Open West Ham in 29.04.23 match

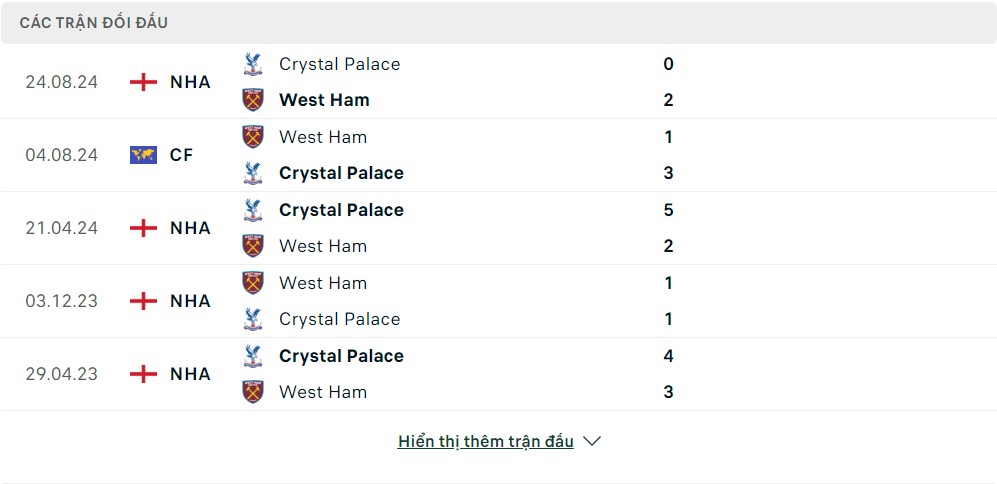pyautogui.click(x=323, y=392)
